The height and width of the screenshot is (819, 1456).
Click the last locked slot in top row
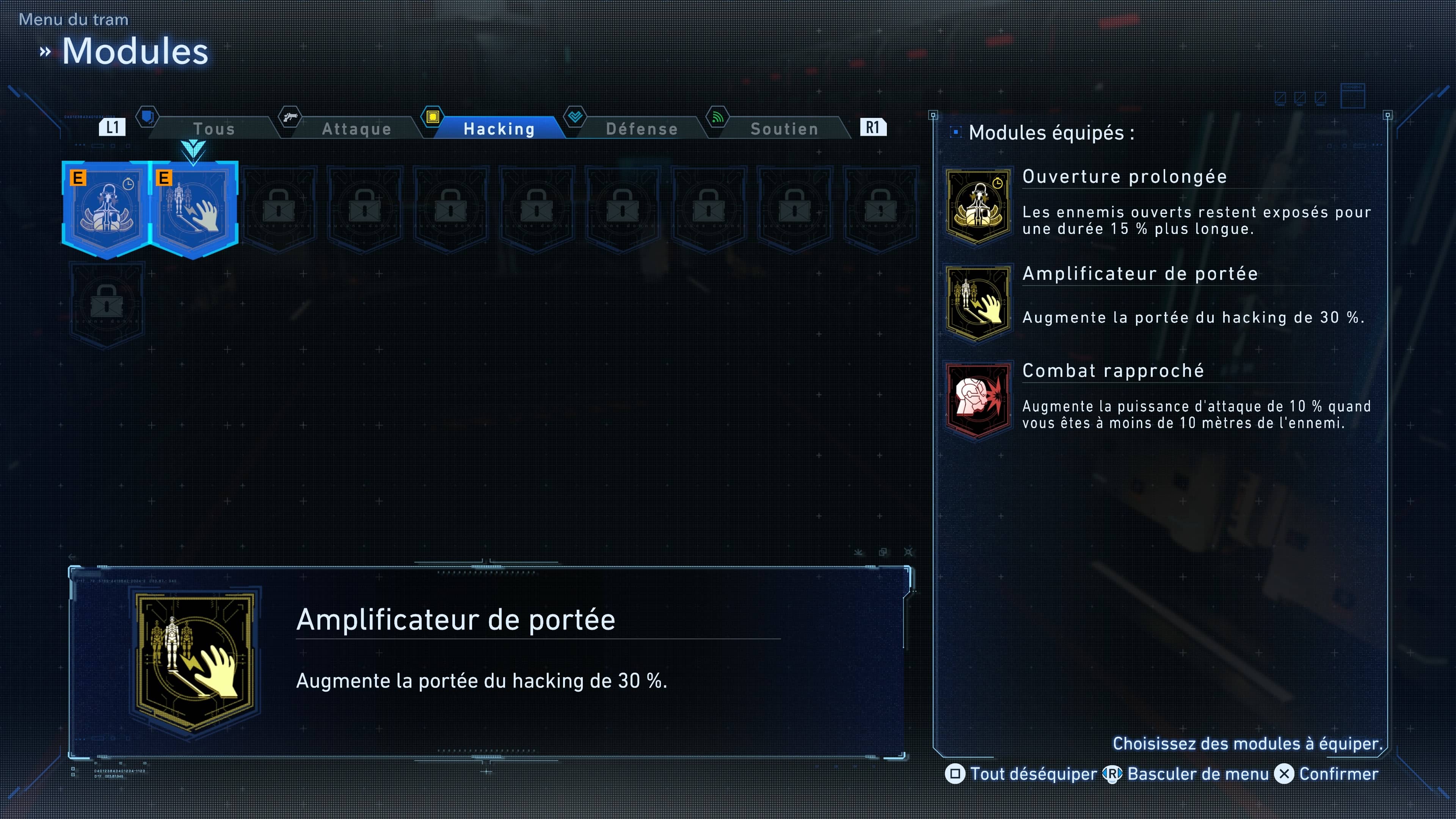click(880, 210)
